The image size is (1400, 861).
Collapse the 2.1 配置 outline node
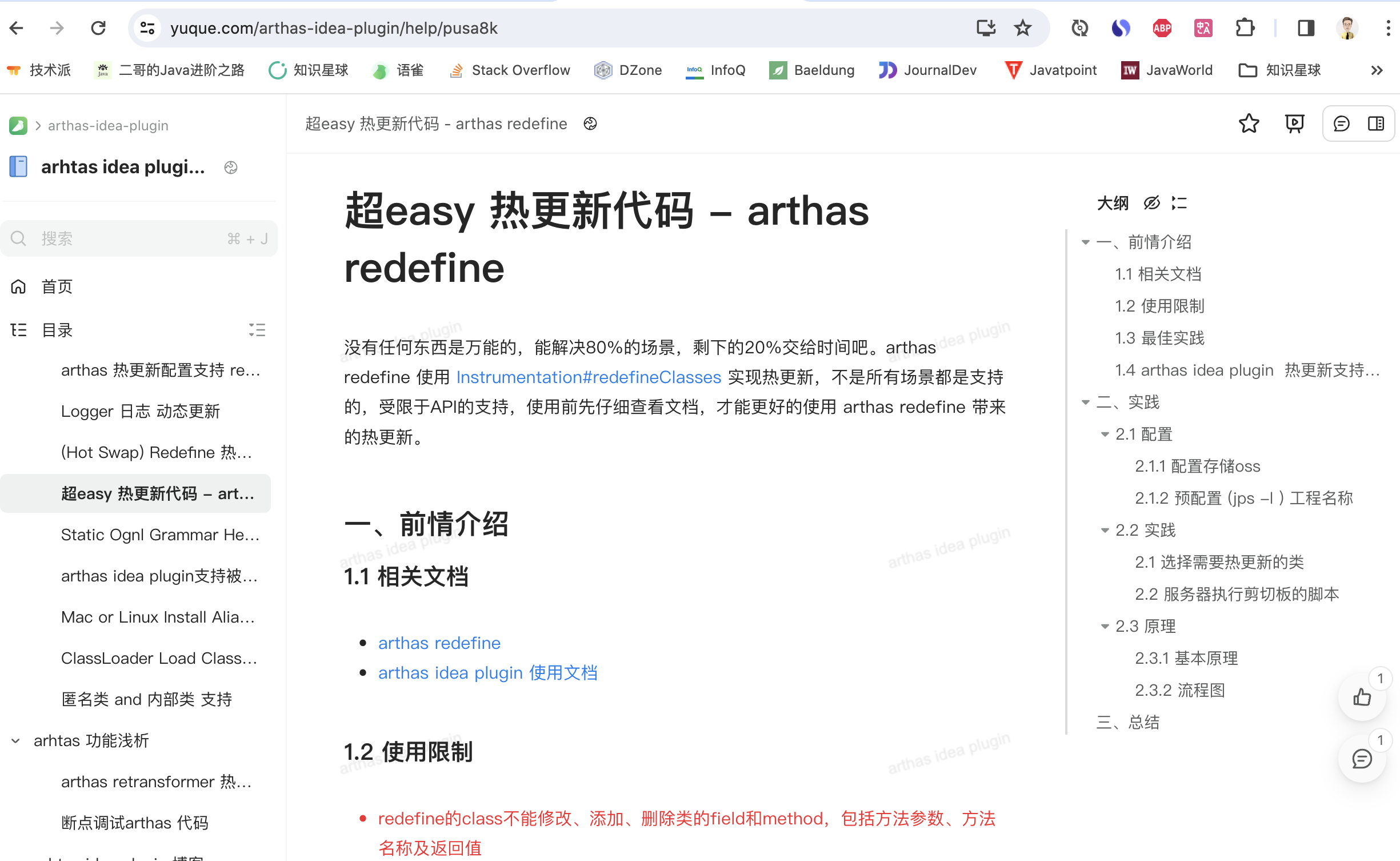[1105, 435]
